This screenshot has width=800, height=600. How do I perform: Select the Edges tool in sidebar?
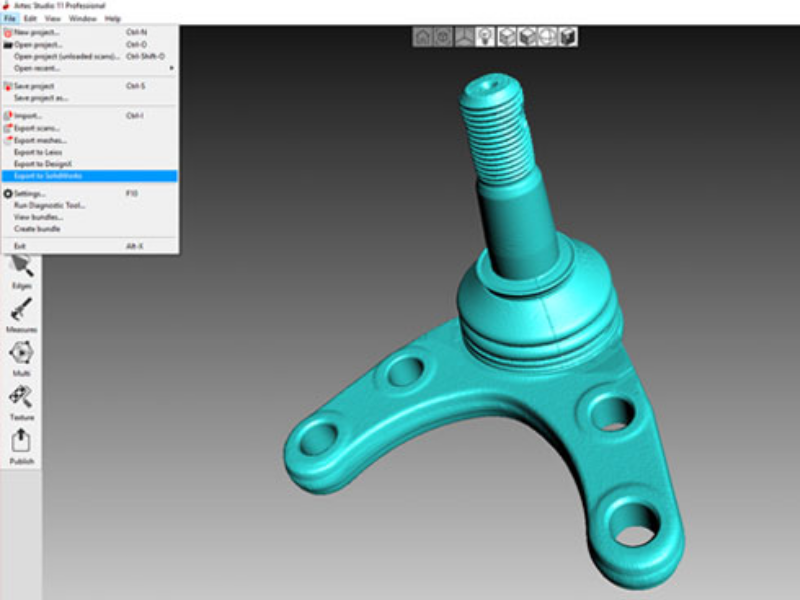click(x=21, y=267)
